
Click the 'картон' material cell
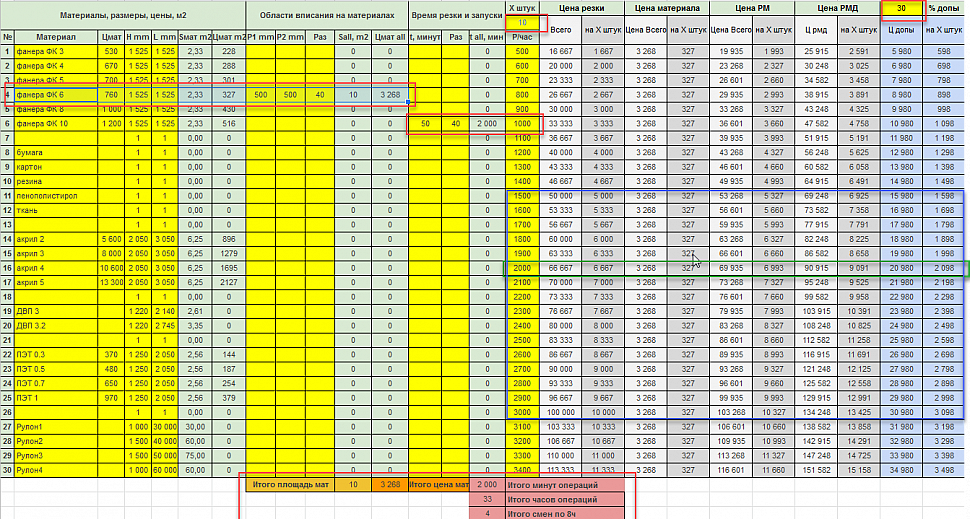click(56, 167)
